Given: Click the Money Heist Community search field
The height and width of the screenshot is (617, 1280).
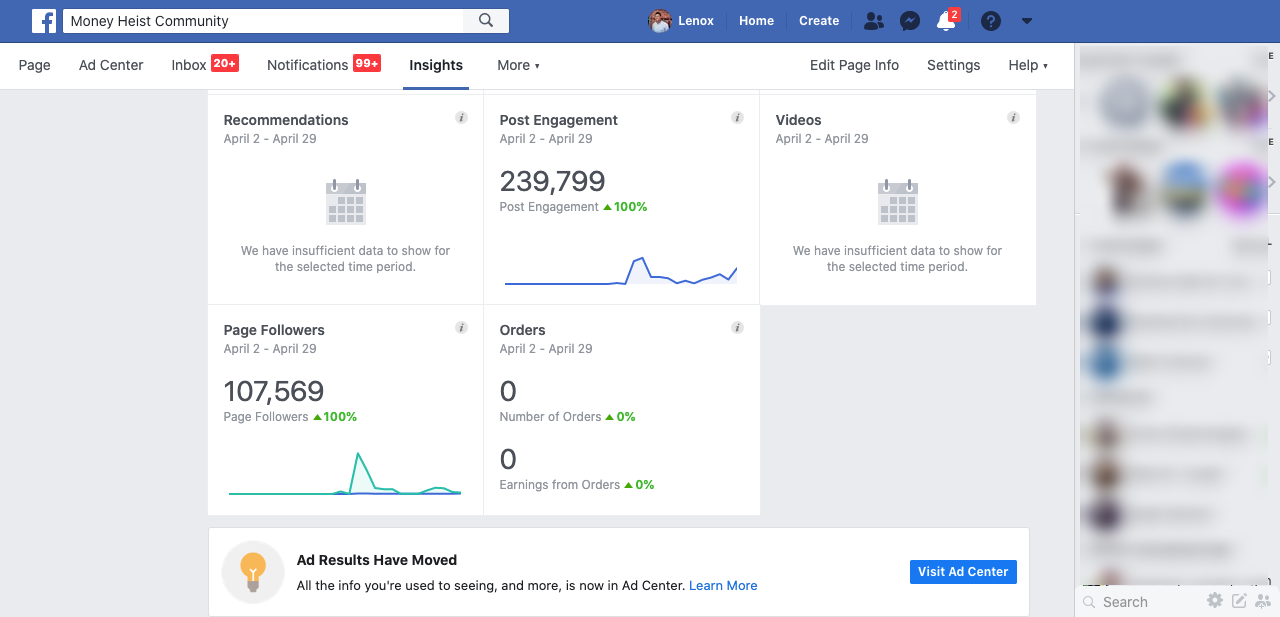Looking at the screenshot, I should 265,21.
